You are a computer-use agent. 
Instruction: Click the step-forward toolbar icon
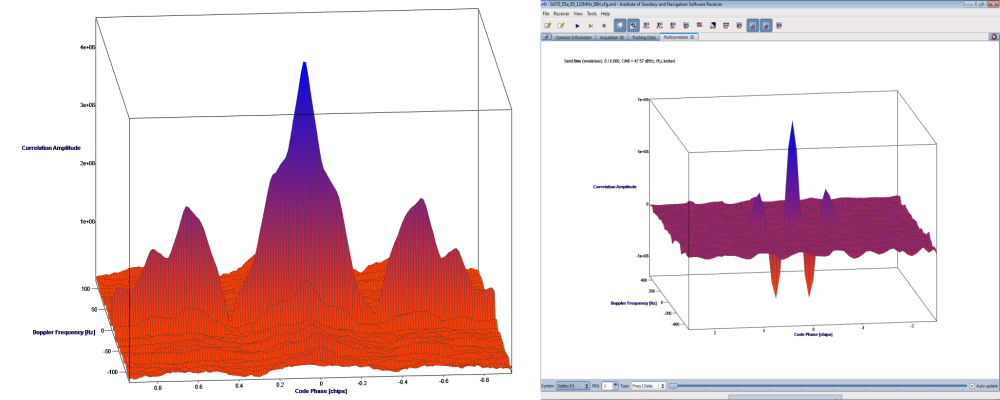(591, 26)
